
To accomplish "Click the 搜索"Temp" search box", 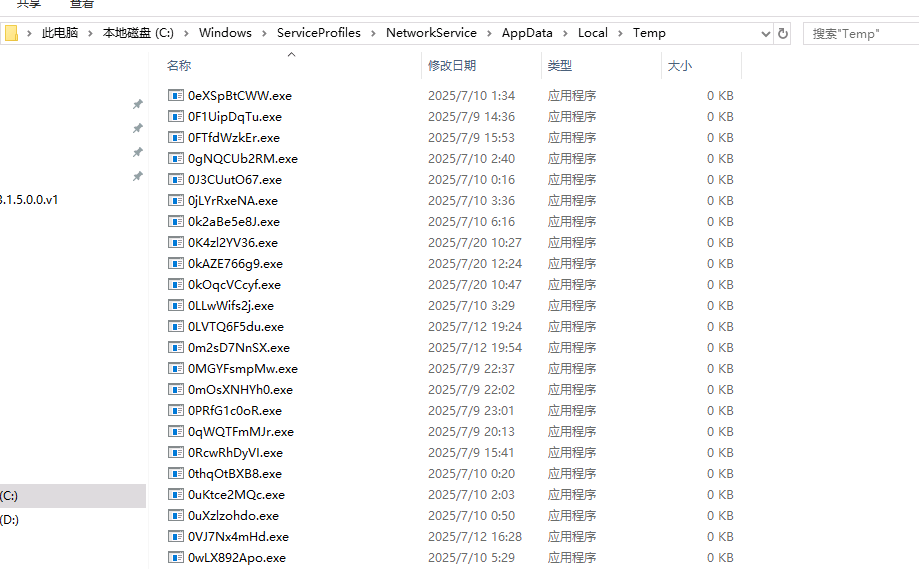I will pos(860,33).
